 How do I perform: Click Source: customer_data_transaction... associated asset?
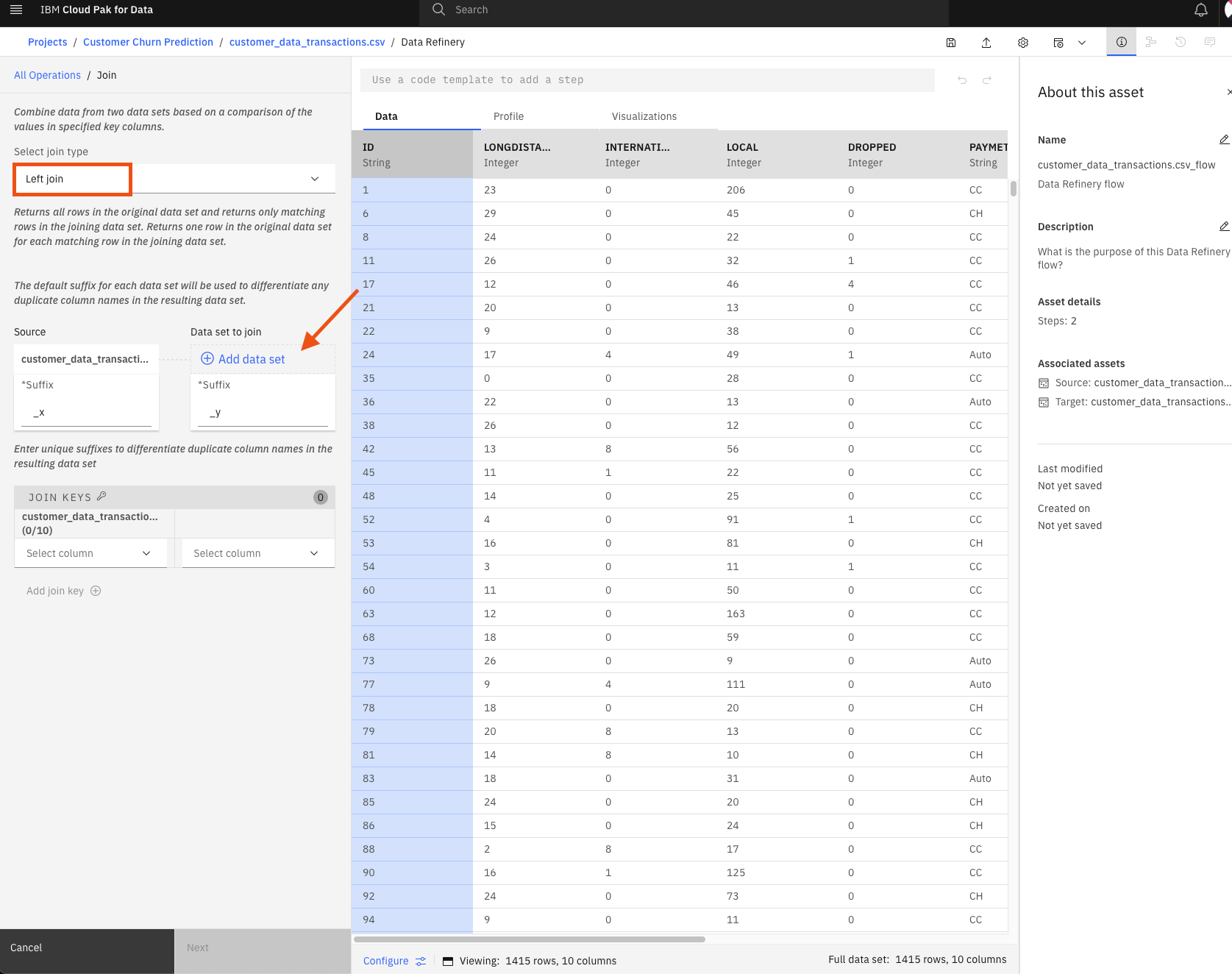click(1142, 383)
